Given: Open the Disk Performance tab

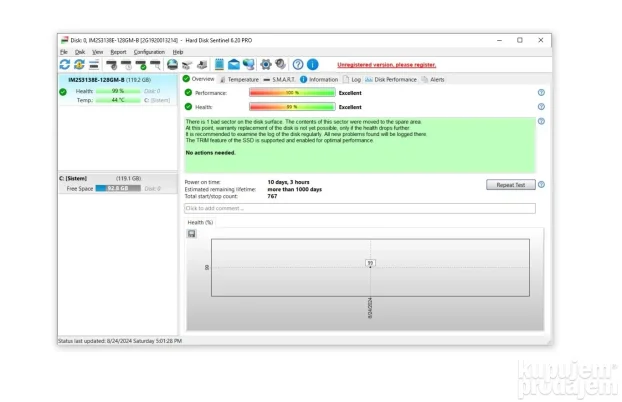Looking at the screenshot, I should [391, 79].
